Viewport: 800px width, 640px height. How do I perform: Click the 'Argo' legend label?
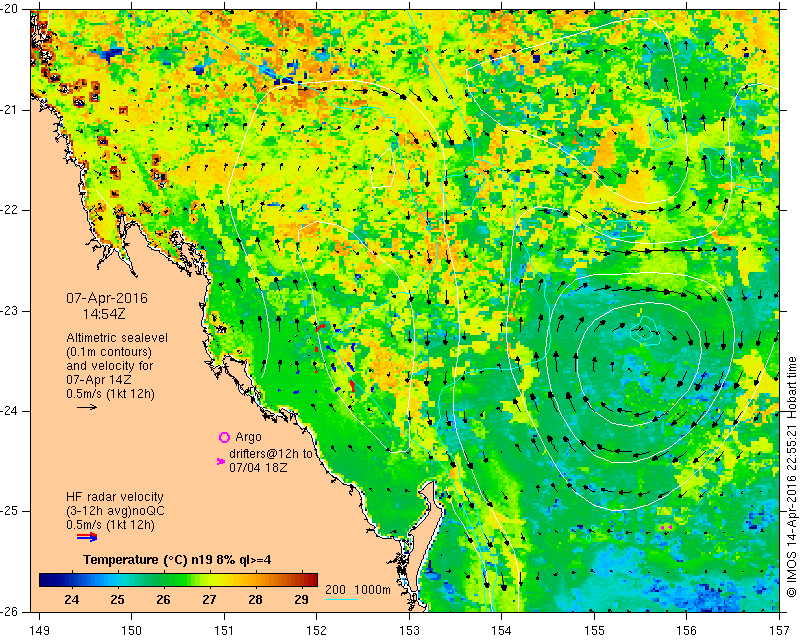click(248, 437)
